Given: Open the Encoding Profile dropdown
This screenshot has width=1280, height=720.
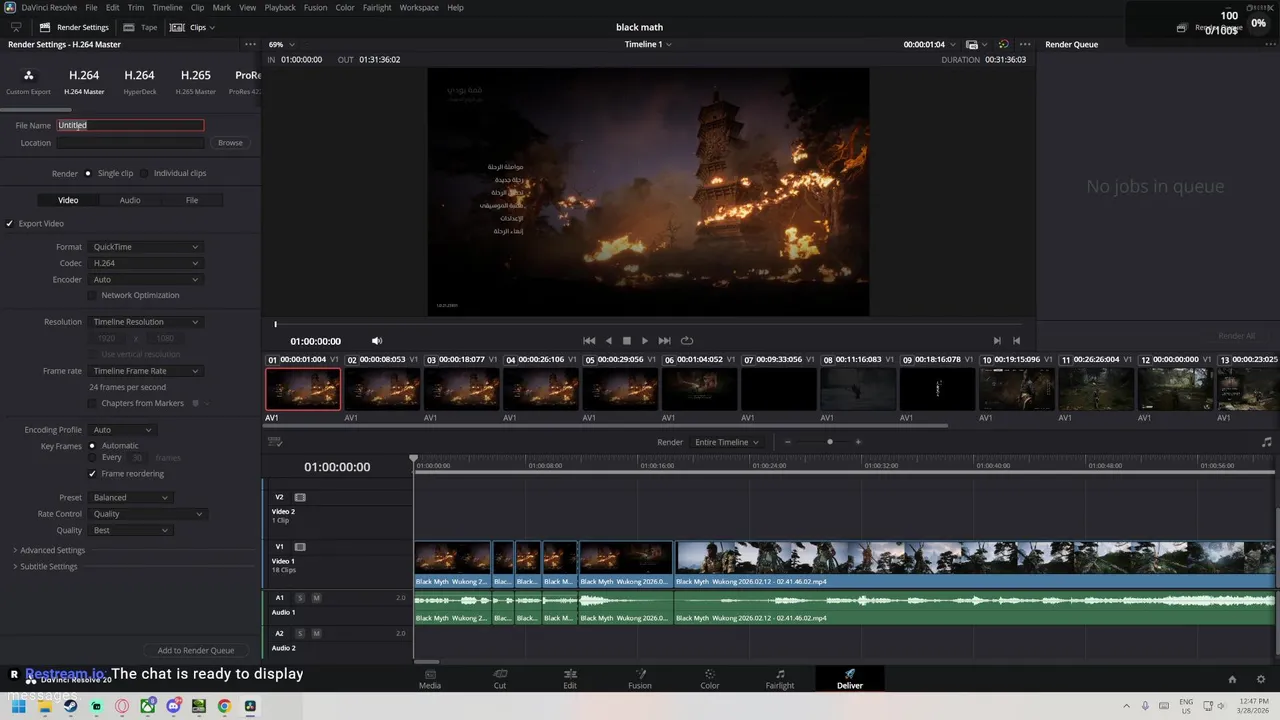Looking at the screenshot, I should point(121,430).
